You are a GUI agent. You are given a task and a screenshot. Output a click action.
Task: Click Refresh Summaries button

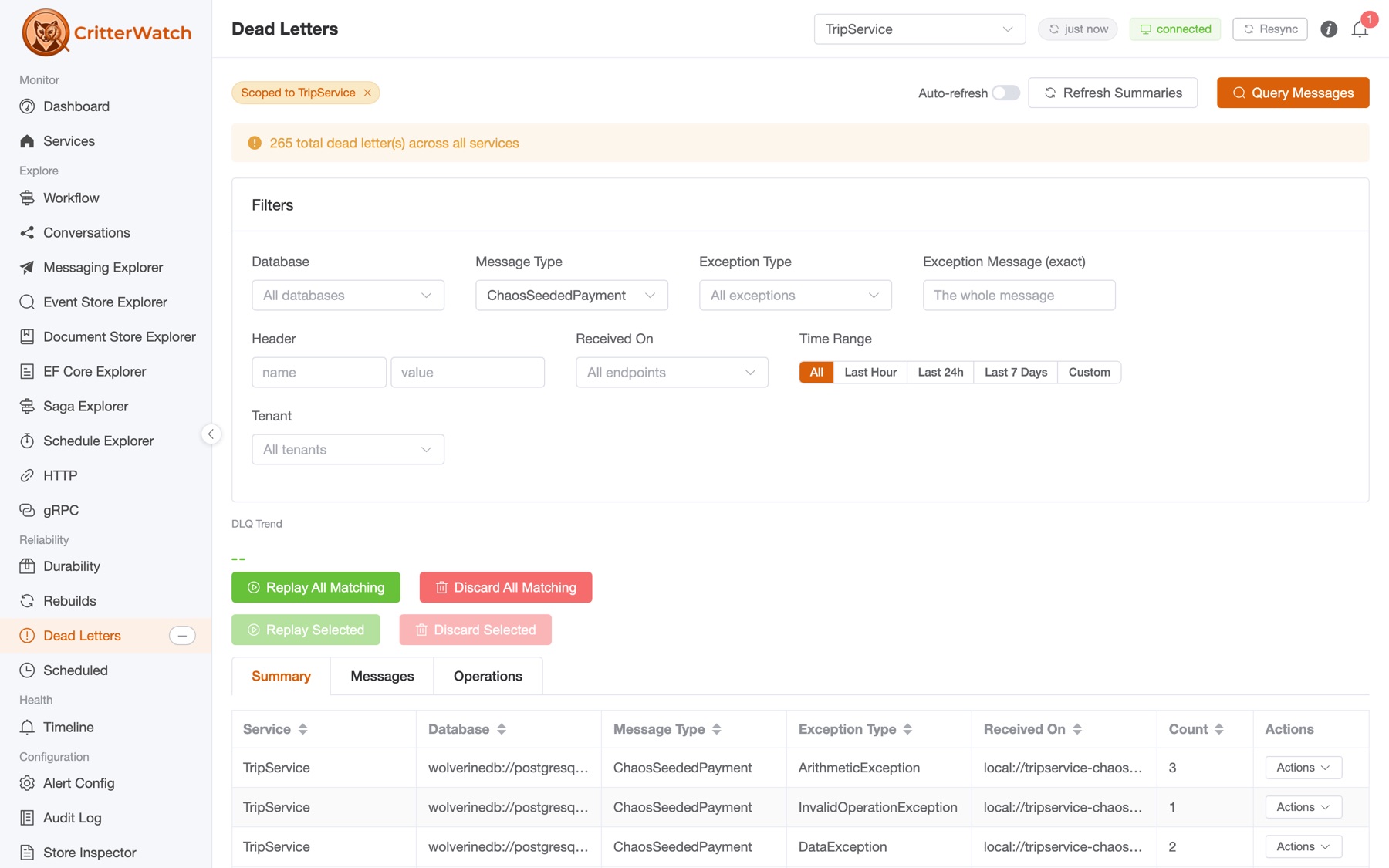click(x=1113, y=93)
